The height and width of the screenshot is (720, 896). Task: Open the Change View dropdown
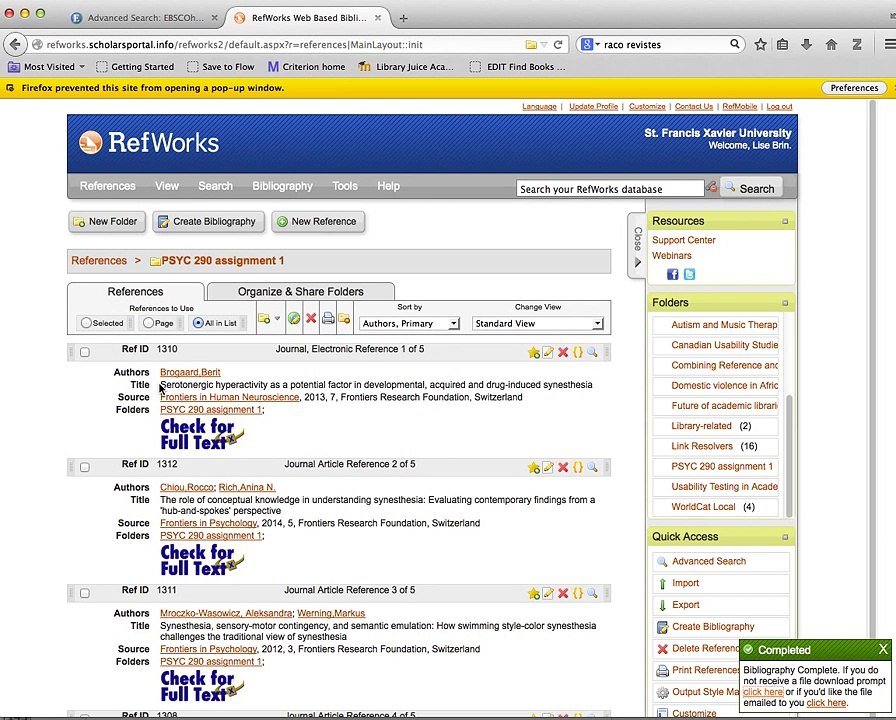[538, 323]
